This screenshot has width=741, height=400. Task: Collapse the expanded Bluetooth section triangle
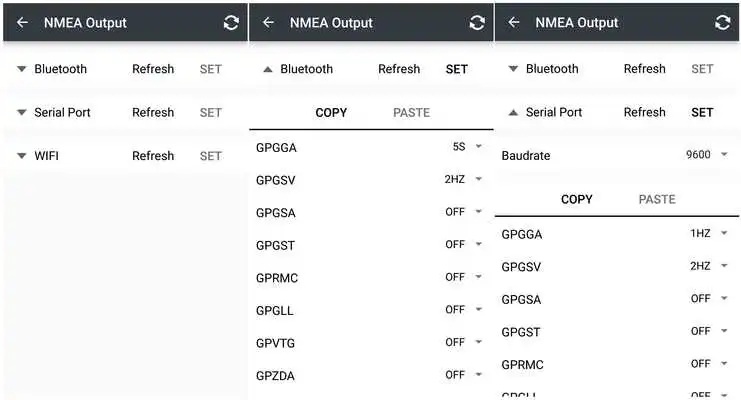click(x=267, y=69)
